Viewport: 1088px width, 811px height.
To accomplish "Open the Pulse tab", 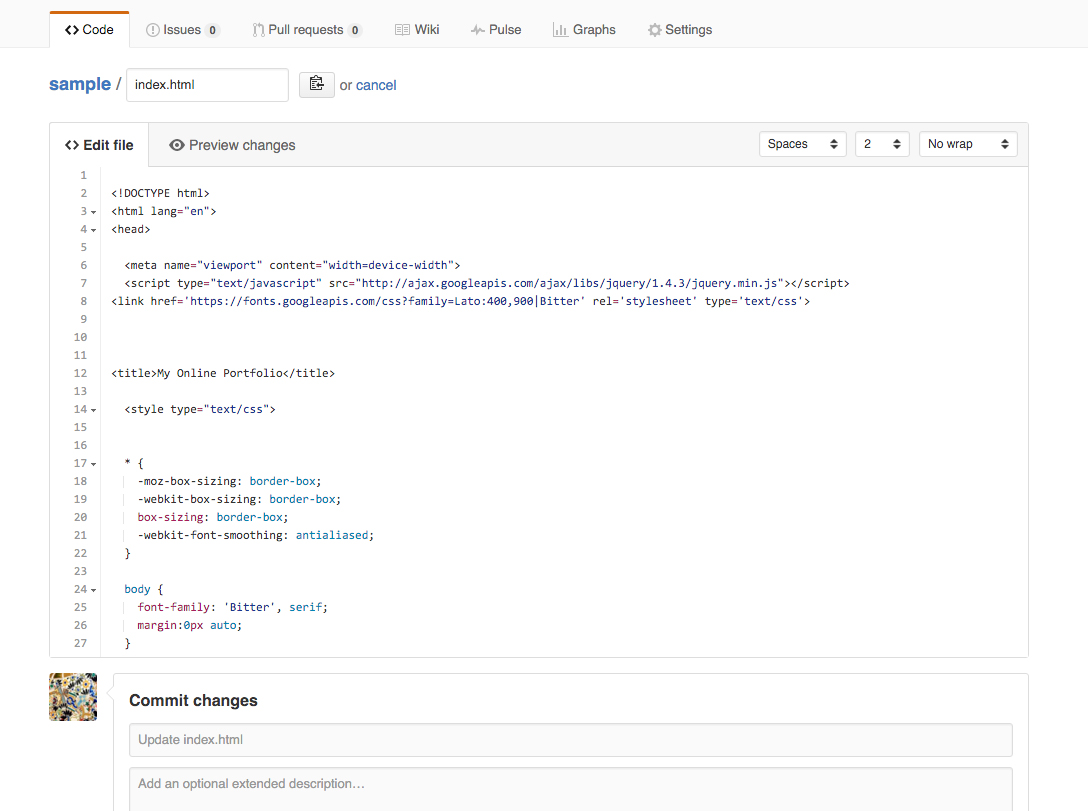I will (495, 30).
